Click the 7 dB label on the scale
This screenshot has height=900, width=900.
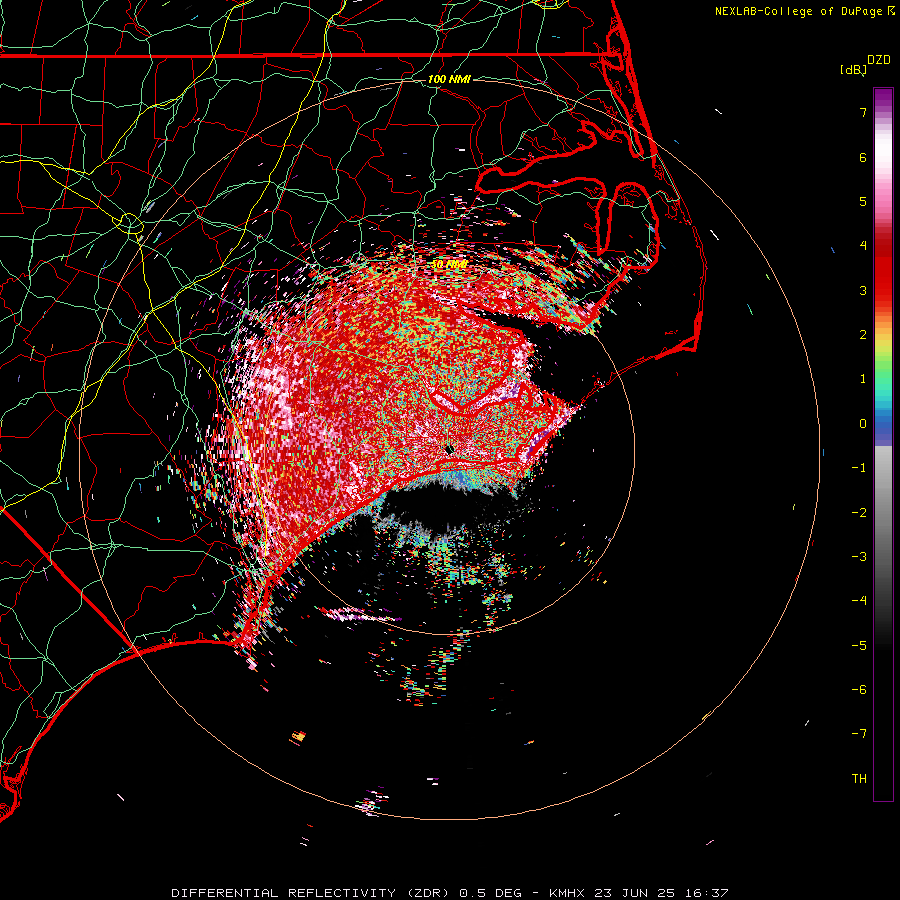click(863, 112)
